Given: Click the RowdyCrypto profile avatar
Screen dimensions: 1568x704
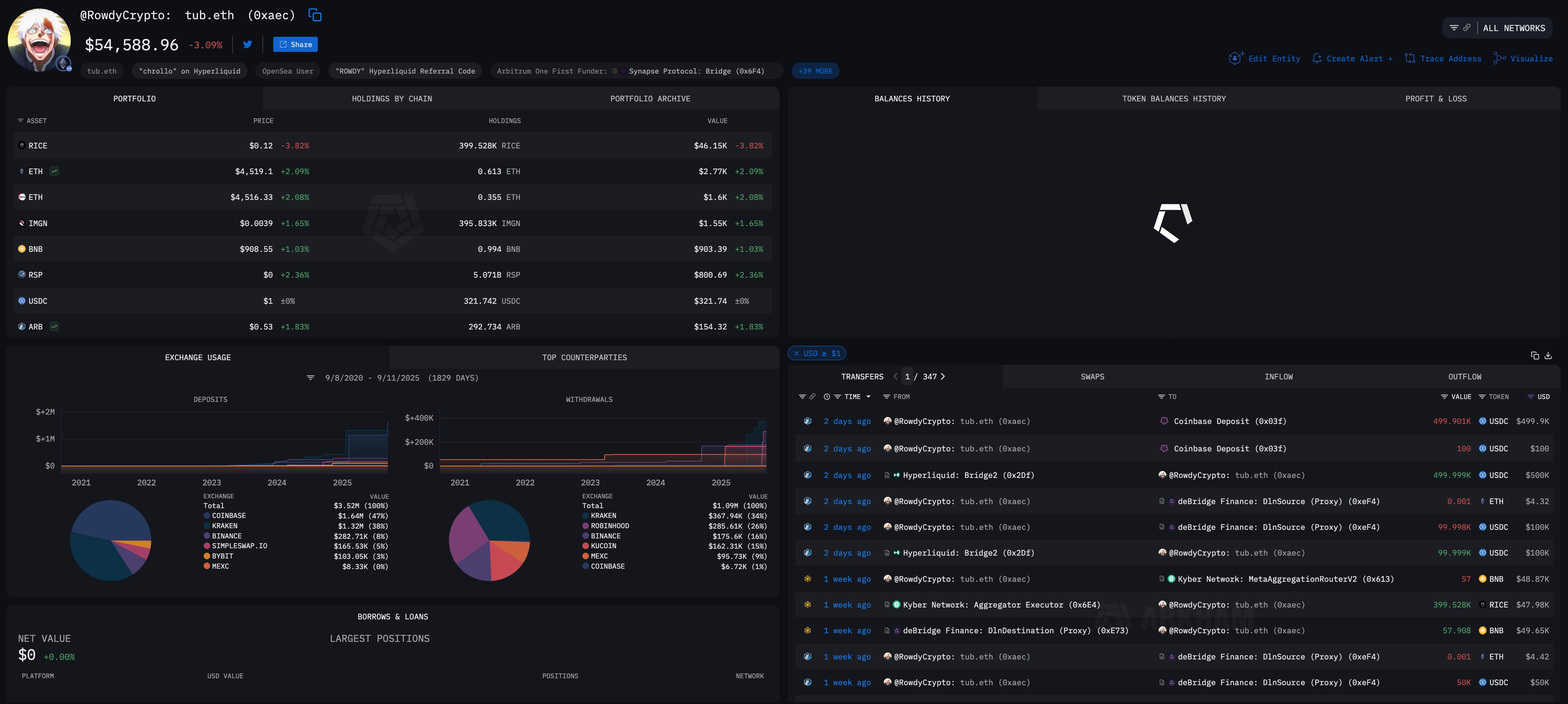Looking at the screenshot, I should (x=39, y=40).
